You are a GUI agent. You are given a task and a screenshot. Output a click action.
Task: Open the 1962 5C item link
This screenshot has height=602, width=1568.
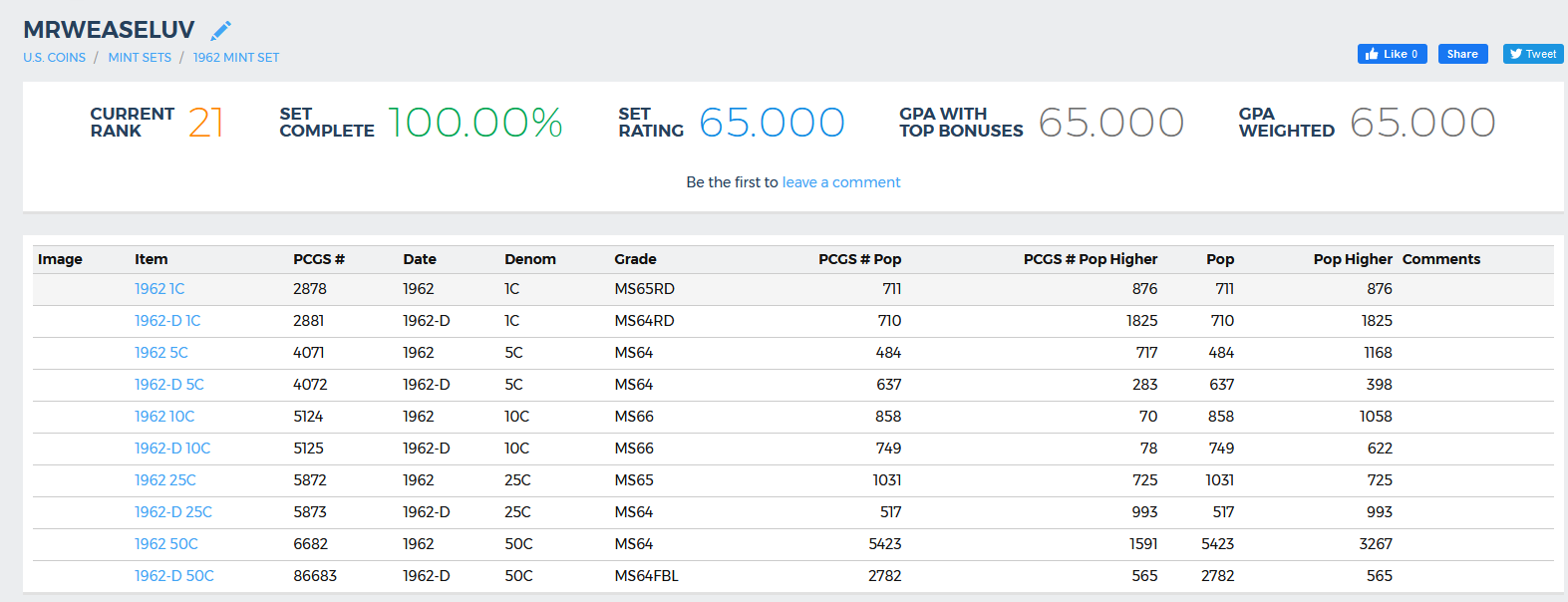(161, 353)
